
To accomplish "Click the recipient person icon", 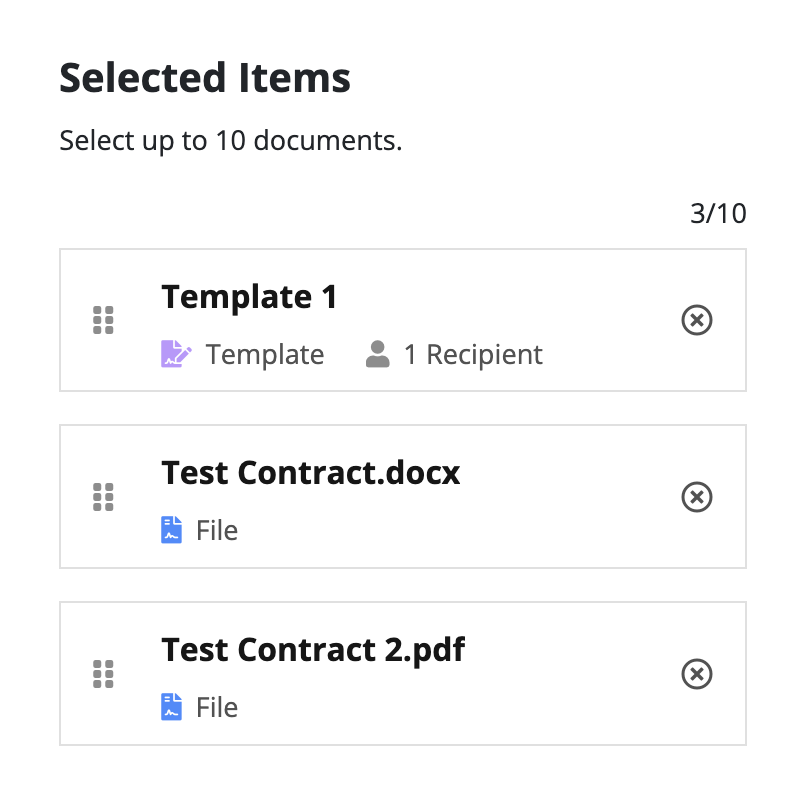I will click(x=377, y=354).
